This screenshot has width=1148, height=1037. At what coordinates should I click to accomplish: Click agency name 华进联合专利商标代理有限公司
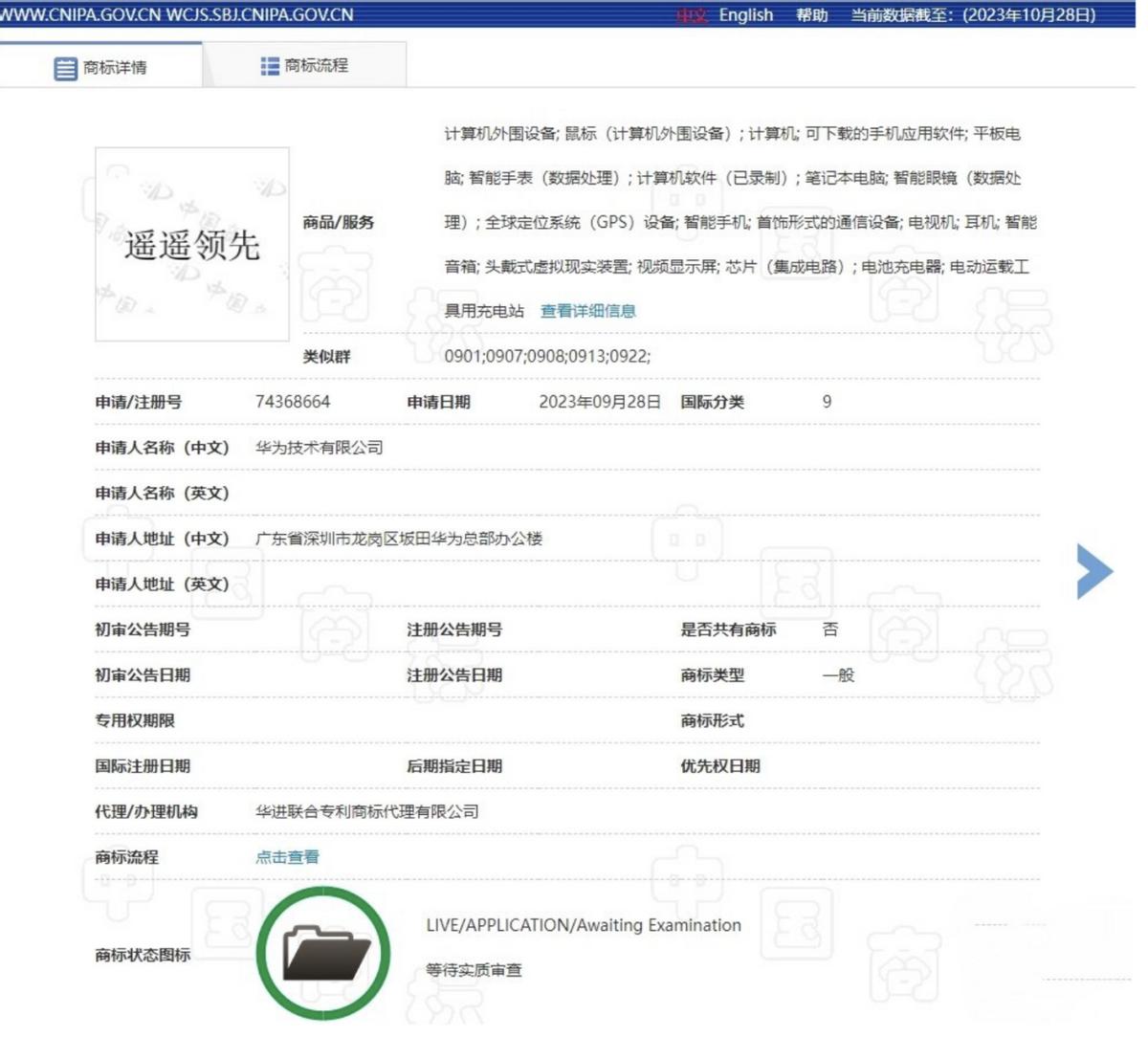(x=367, y=812)
